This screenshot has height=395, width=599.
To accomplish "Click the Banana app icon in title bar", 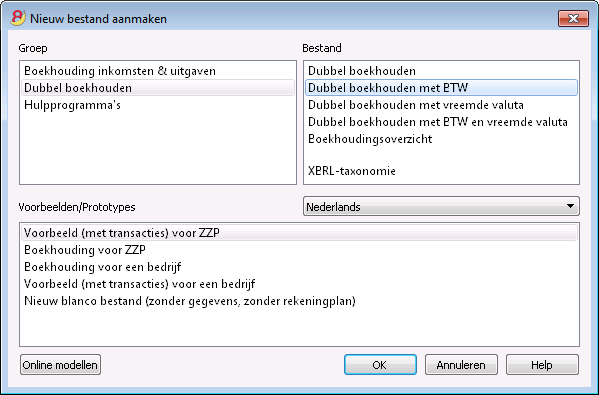I will [18, 18].
